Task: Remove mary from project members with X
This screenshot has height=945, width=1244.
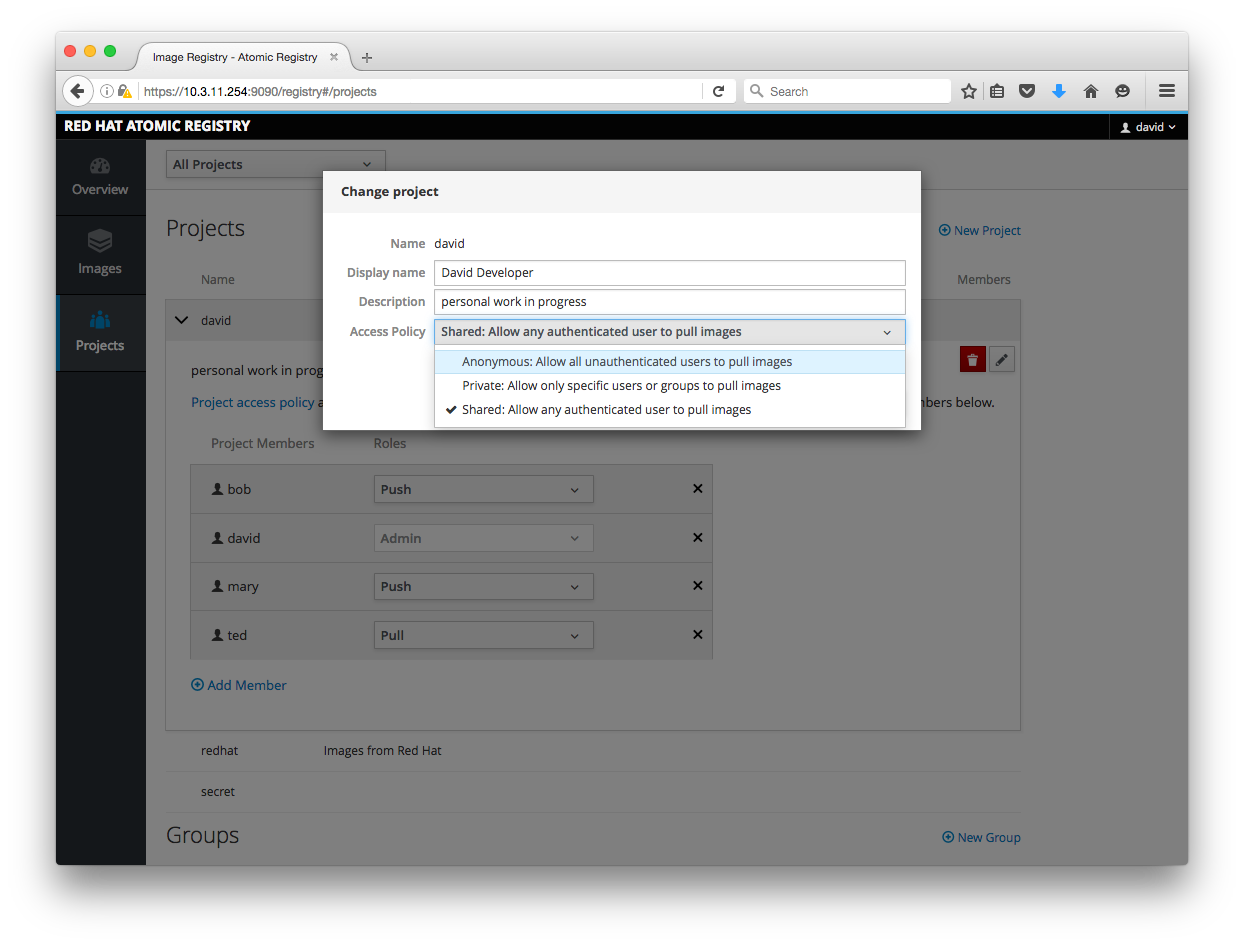Action: click(697, 585)
